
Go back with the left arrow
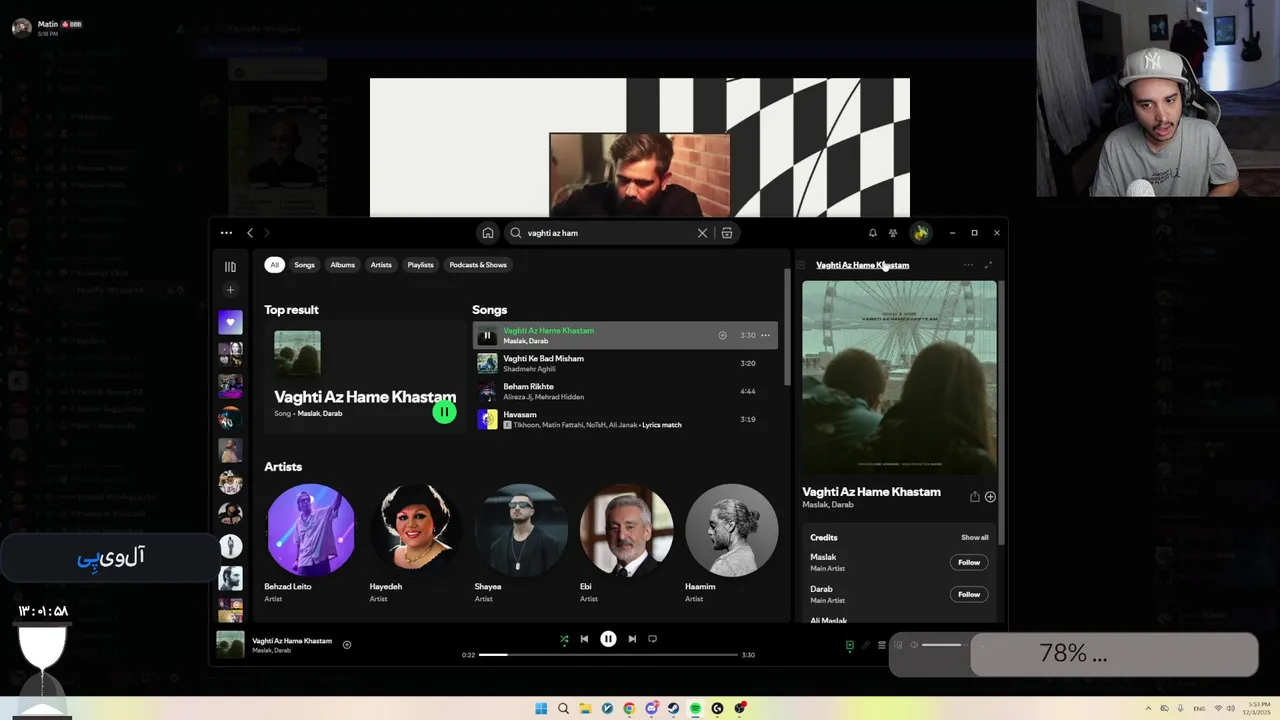[x=250, y=233]
